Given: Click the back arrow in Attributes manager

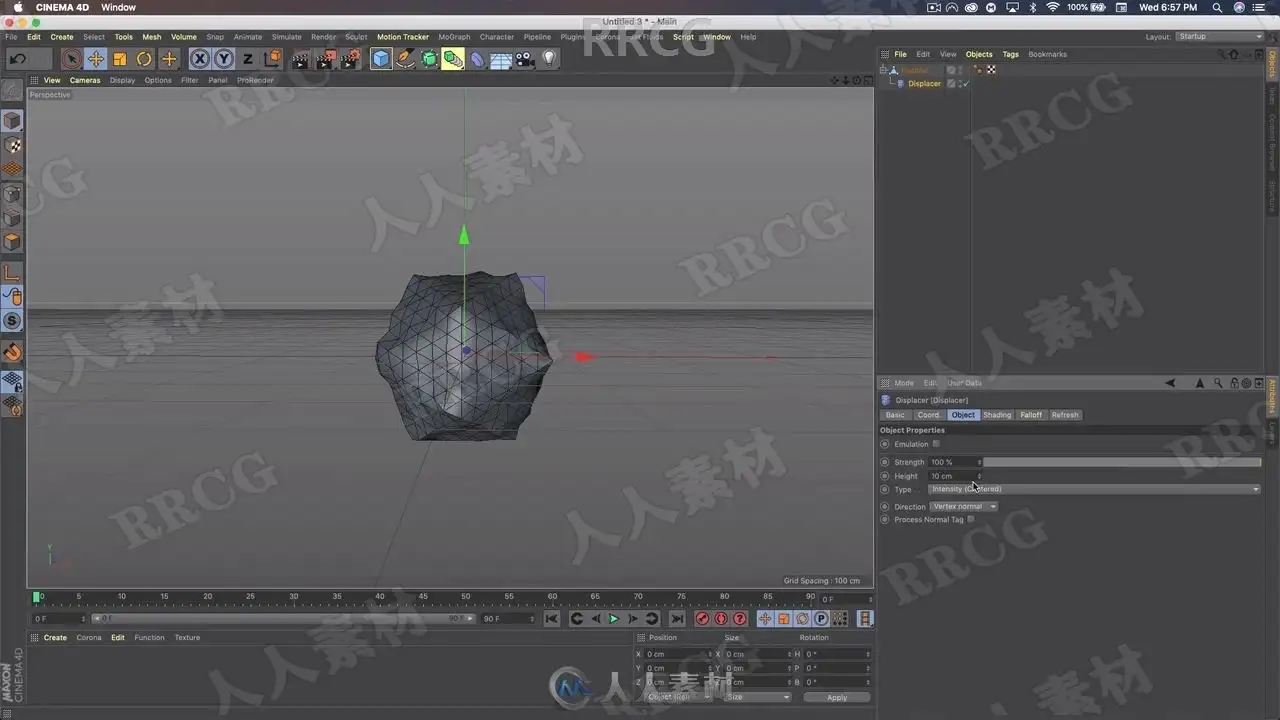Looking at the screenshot, I should (1171, 383).
